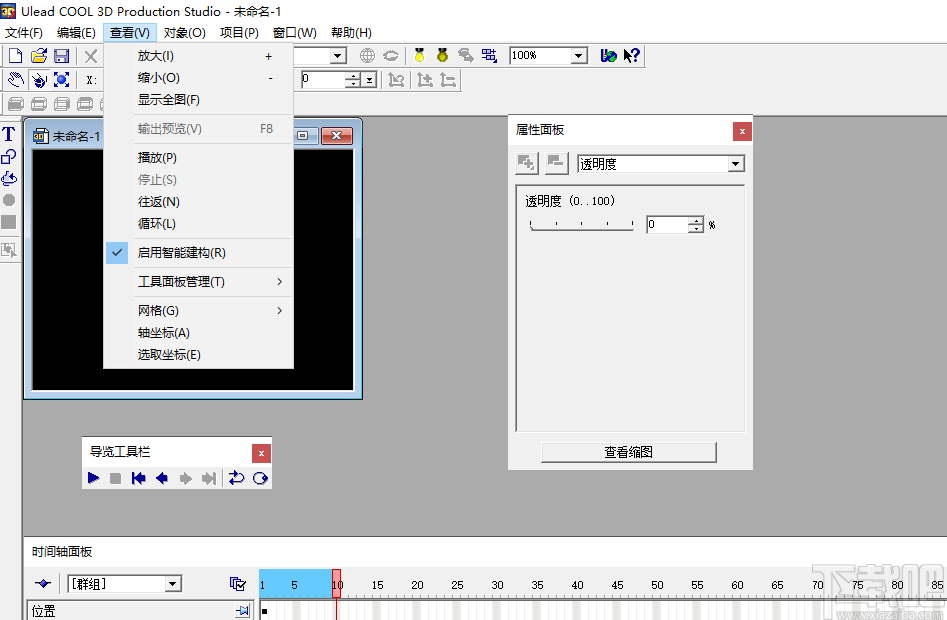Toggle the second light bulb in the toolbar
Viewport: 947px width, 620px height.
click(x=441, y=56)
